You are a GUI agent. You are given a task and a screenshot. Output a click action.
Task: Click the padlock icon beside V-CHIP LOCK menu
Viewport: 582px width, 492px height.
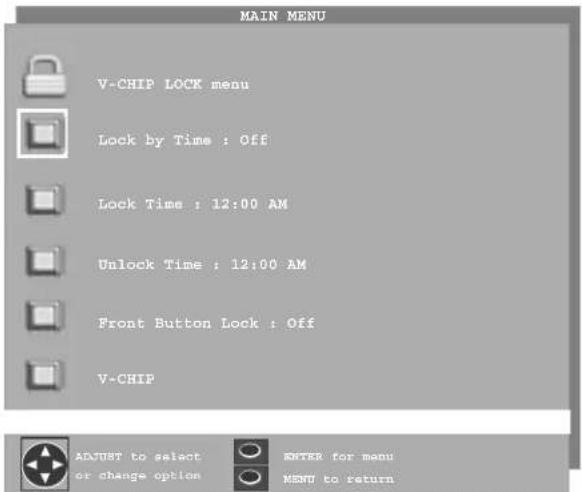pos(45,76)
